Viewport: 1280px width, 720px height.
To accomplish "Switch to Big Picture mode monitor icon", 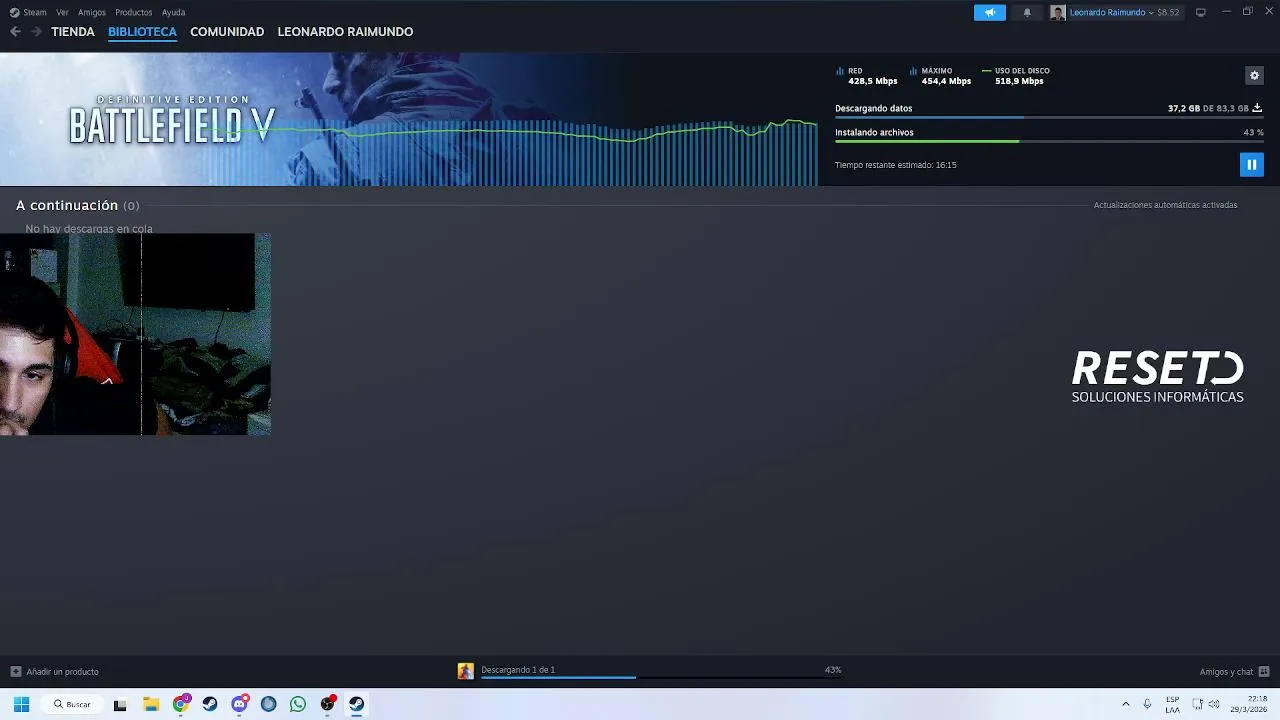I will [x=1201, y=12].
